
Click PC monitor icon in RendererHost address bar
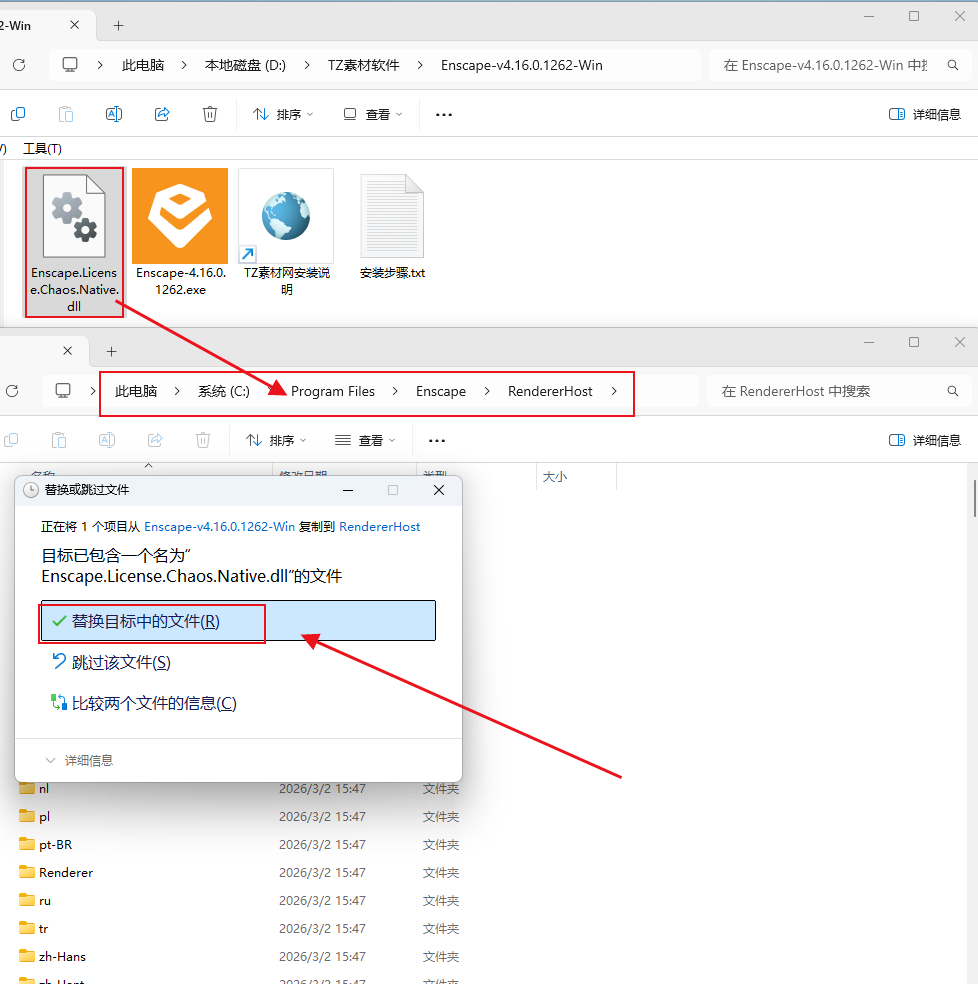[x=63, y=391]
